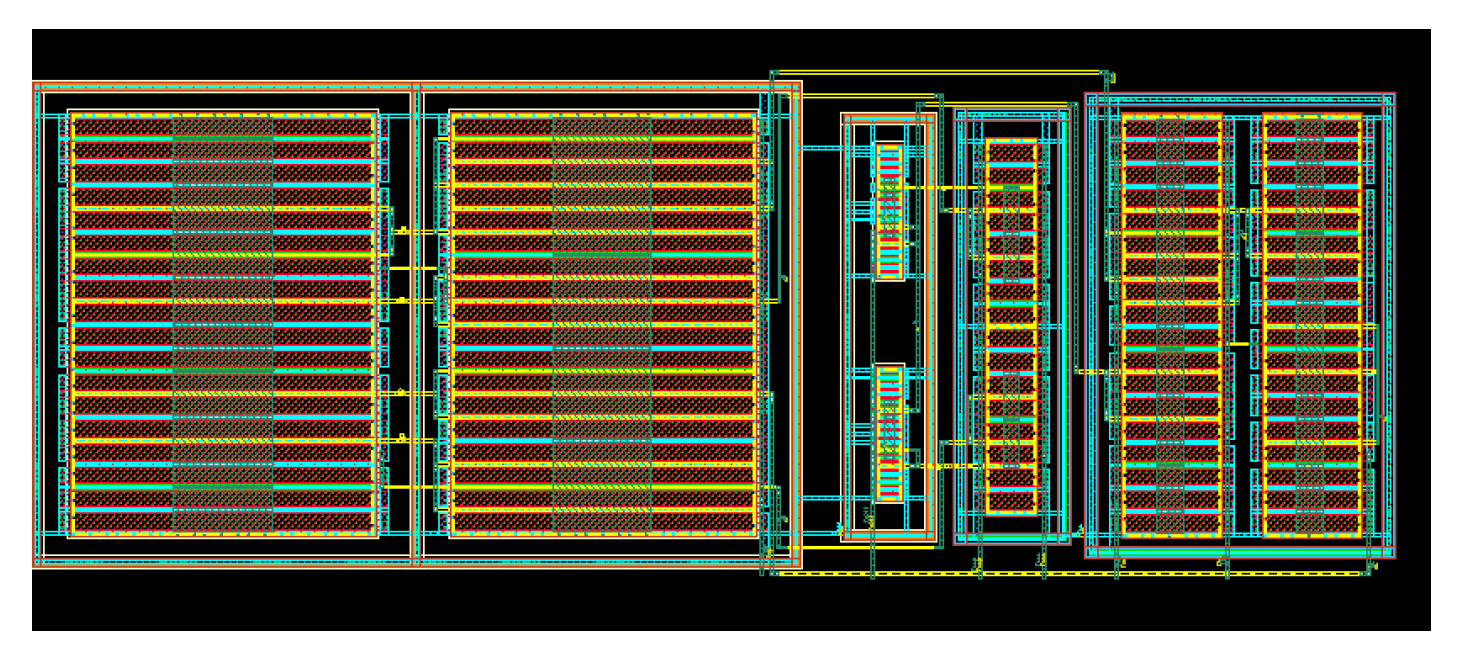Select left transistor column in rightmost block
This screenshot has width=1465, height=658.
tap(1170, 325)
